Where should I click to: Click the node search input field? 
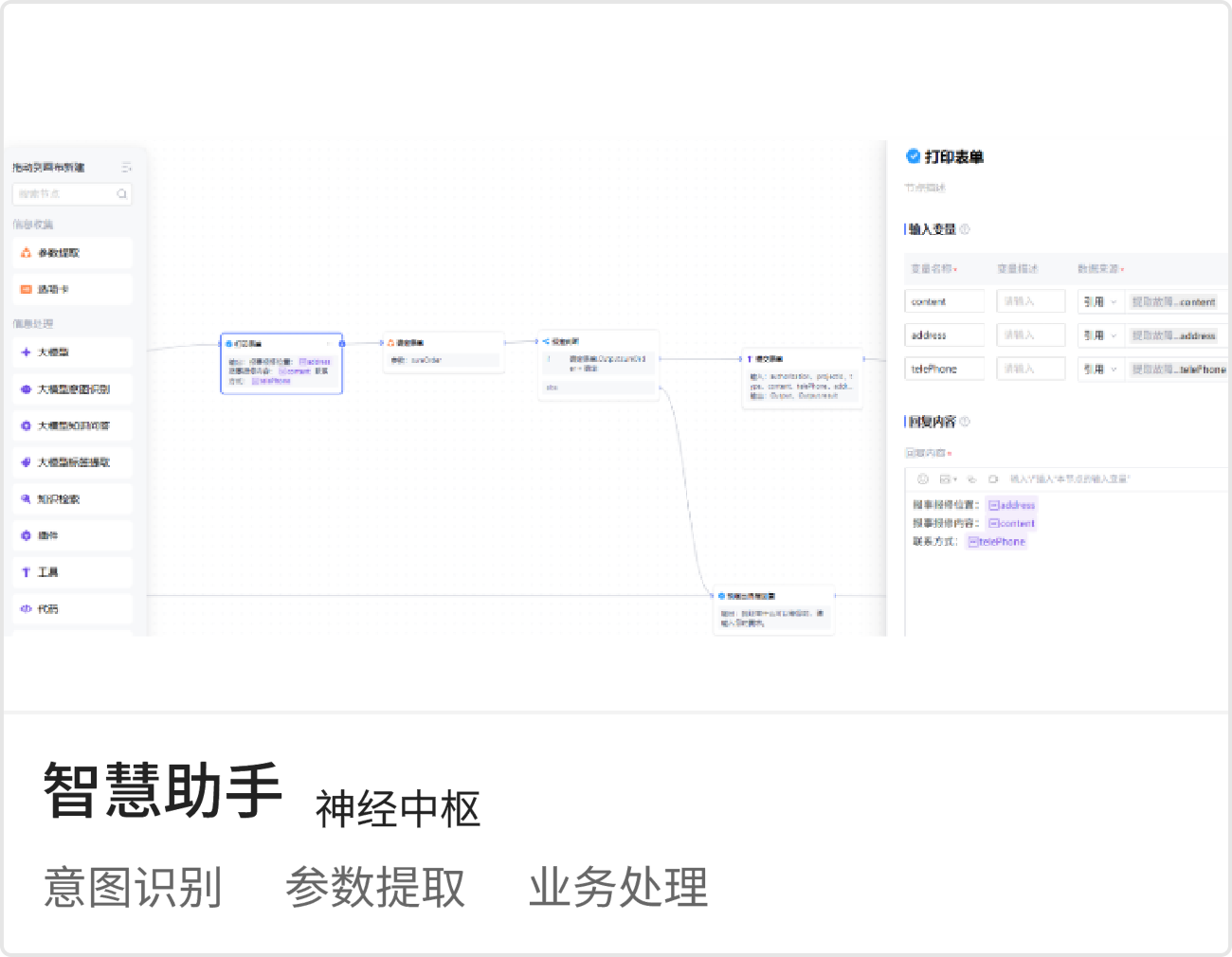coord(66,194)
